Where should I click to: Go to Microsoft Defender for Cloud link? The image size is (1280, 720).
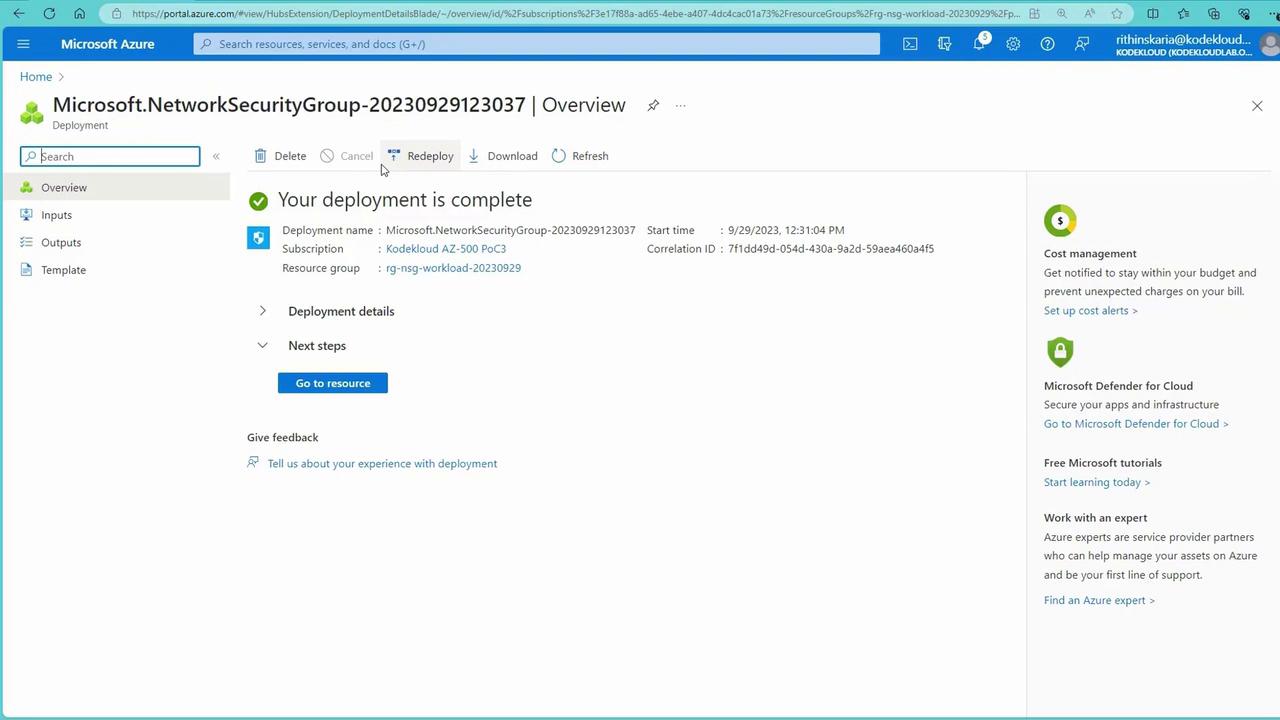(1136, 424)
